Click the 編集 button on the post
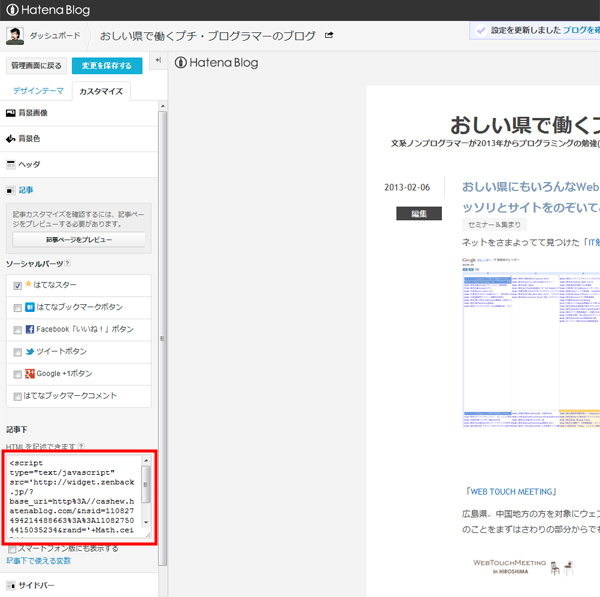The image size is (600, 597). pyautogui.click(x=419, y=214)
